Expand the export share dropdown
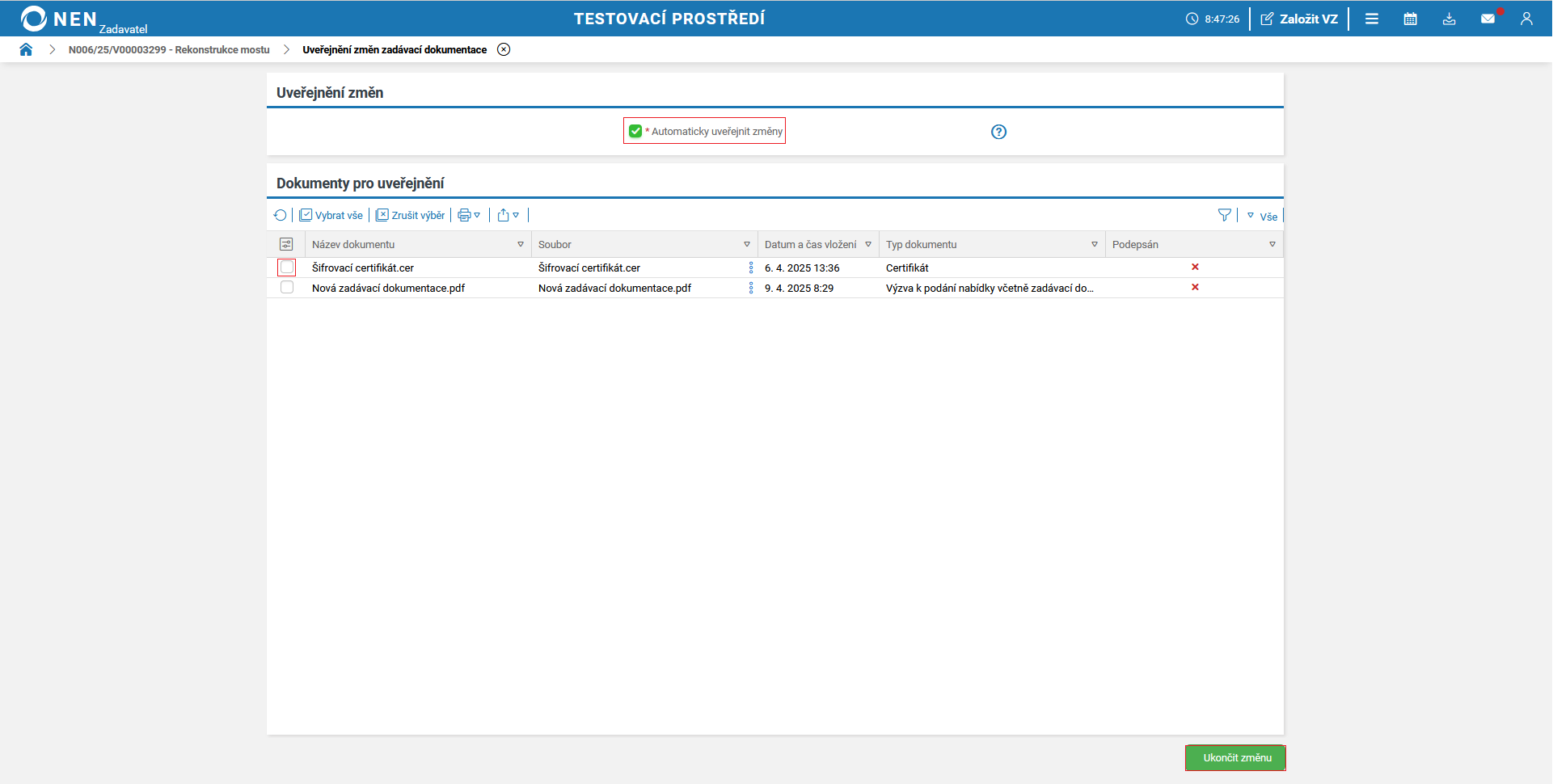Viewport: 1553px width, 784px height. [508, 215]
